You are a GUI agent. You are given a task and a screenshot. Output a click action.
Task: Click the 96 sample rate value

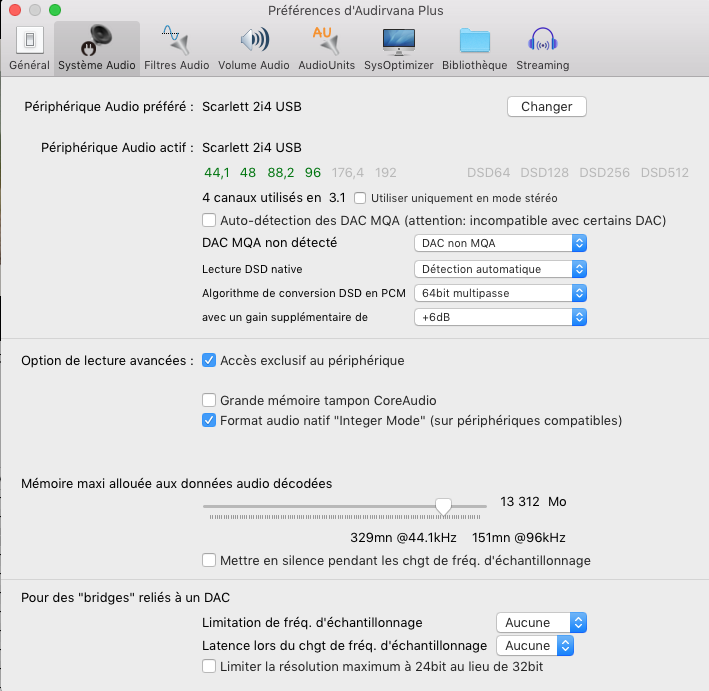pyautogui.click(x=313, y=173)
